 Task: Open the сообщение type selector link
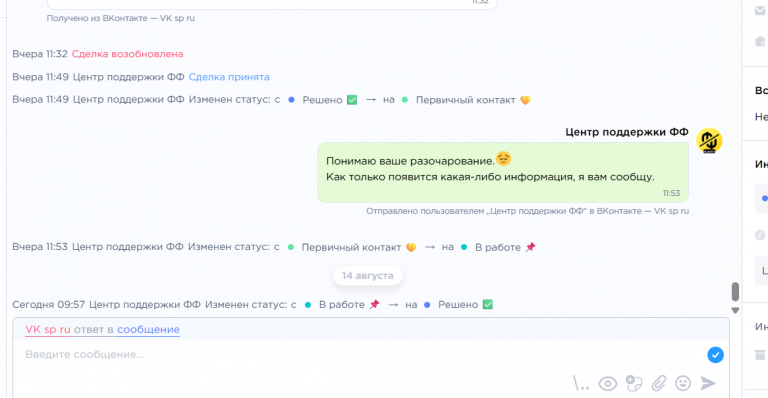[148, 329]
